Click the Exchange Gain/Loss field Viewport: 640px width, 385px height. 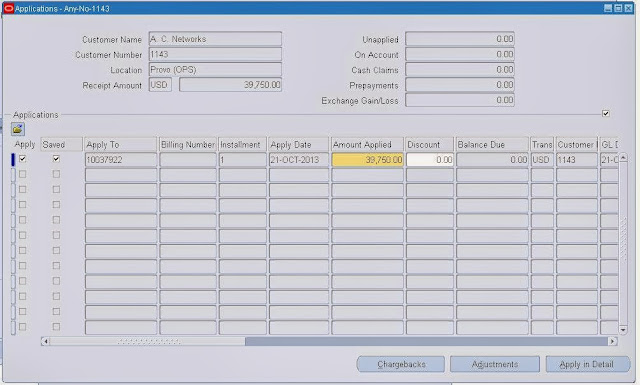pyautogui.click(x=460, y=100)
